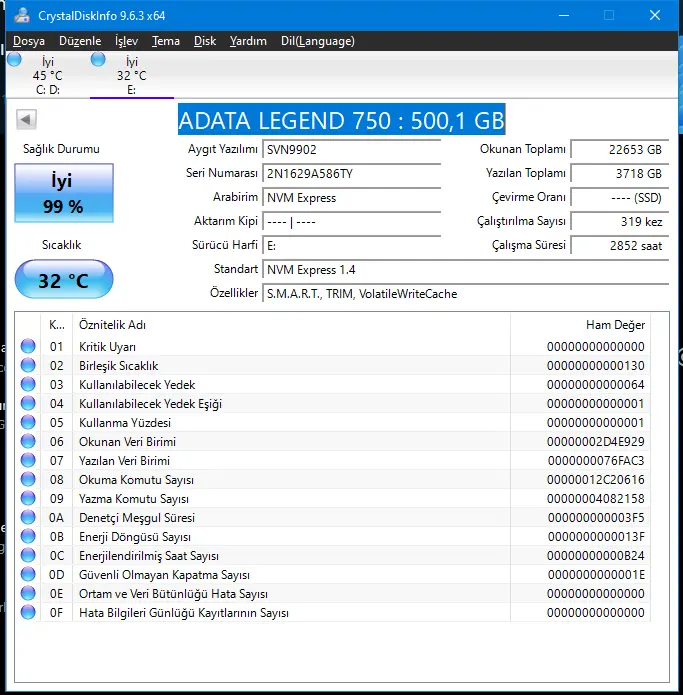The width and height of the screenshot is (683, 695).
Task: Click the İyi 99 % health status button
Action: (x=64, y=193)
